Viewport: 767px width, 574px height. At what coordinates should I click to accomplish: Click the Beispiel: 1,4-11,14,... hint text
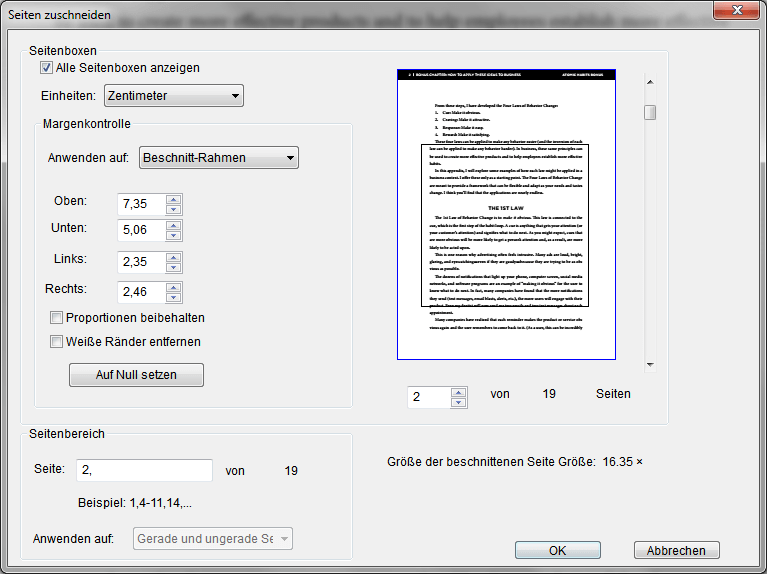pos(135,503)
